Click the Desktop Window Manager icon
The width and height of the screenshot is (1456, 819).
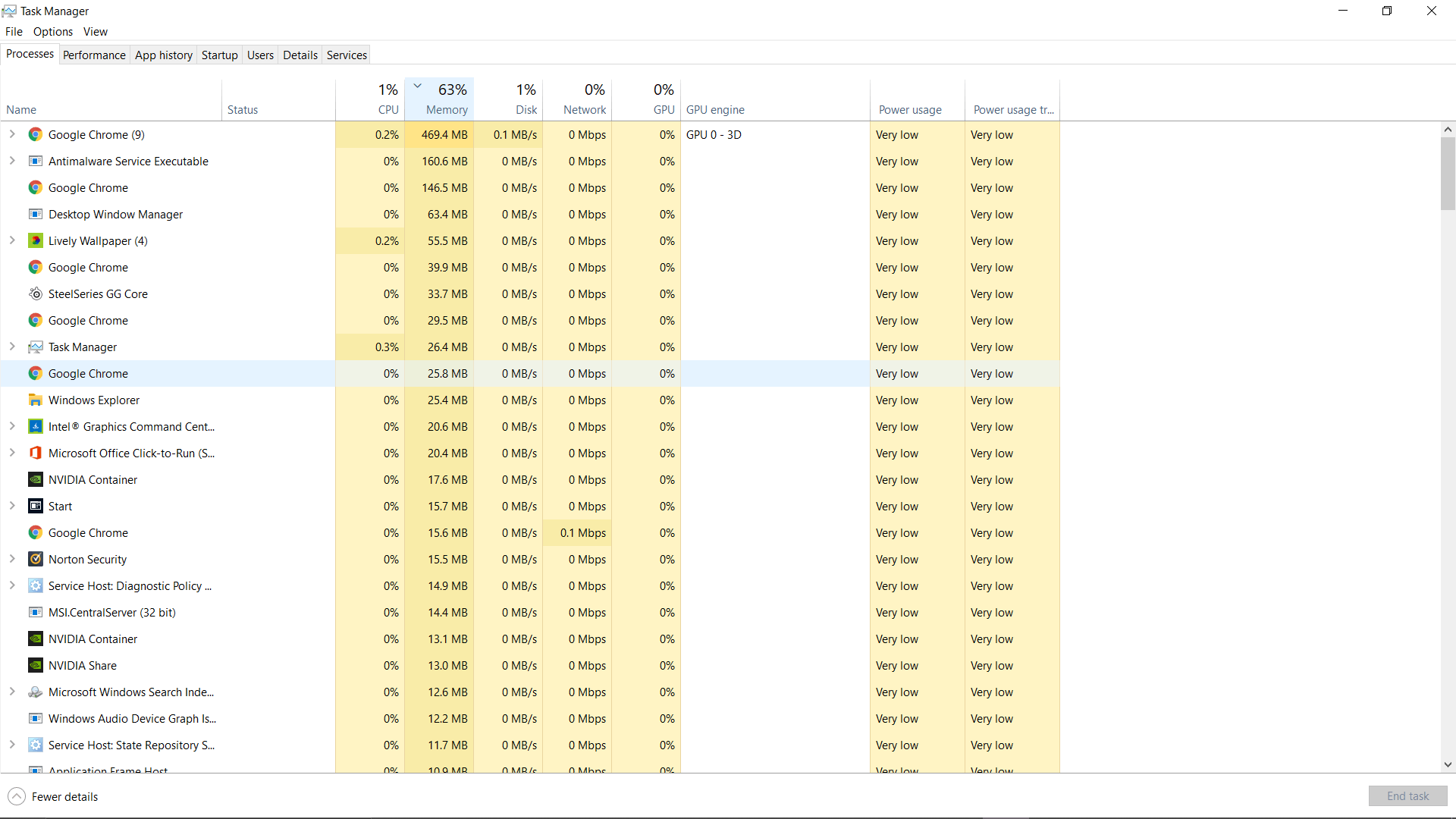point(36,215)
